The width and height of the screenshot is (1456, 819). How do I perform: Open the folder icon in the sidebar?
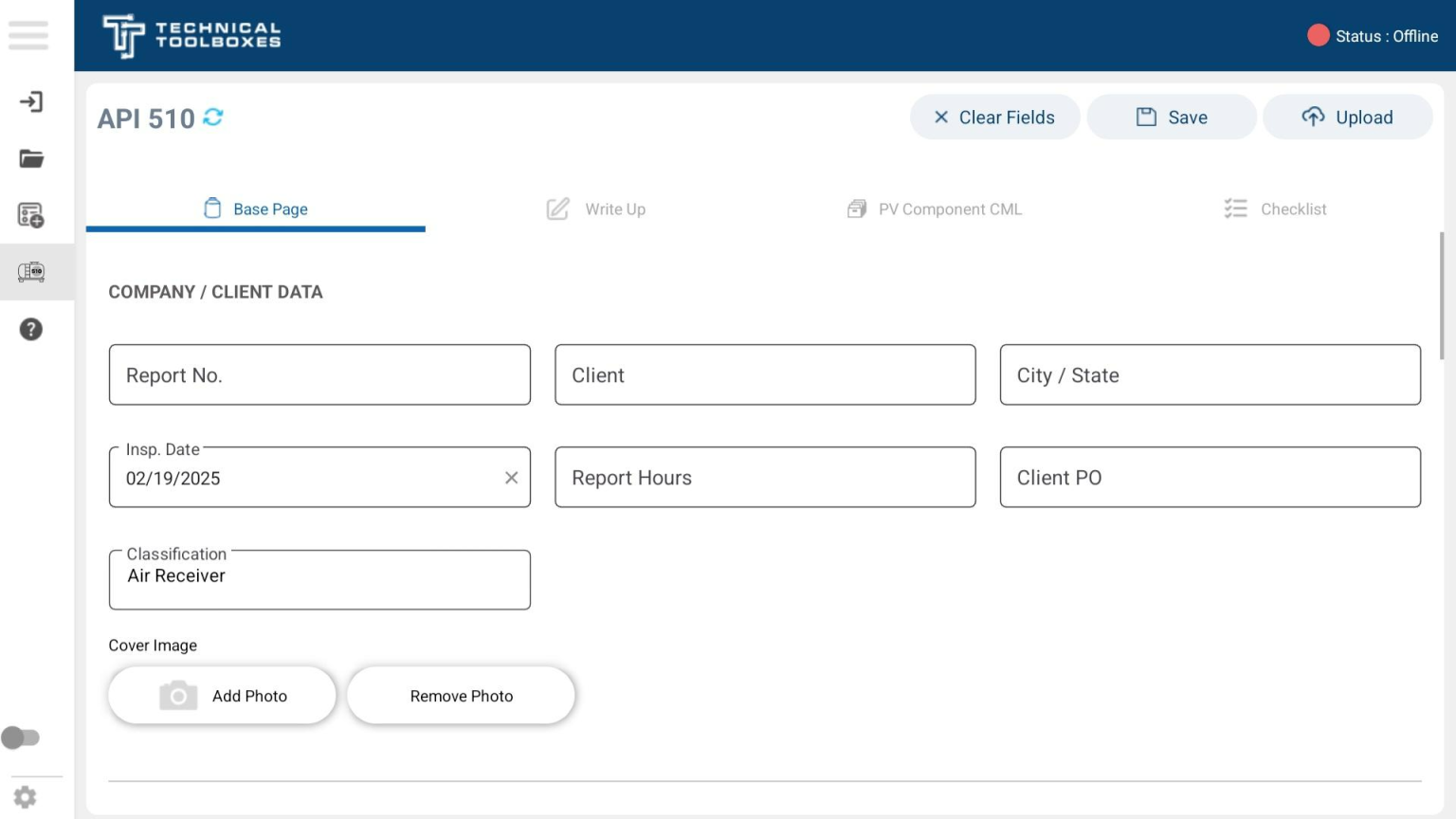coord(30,158)
